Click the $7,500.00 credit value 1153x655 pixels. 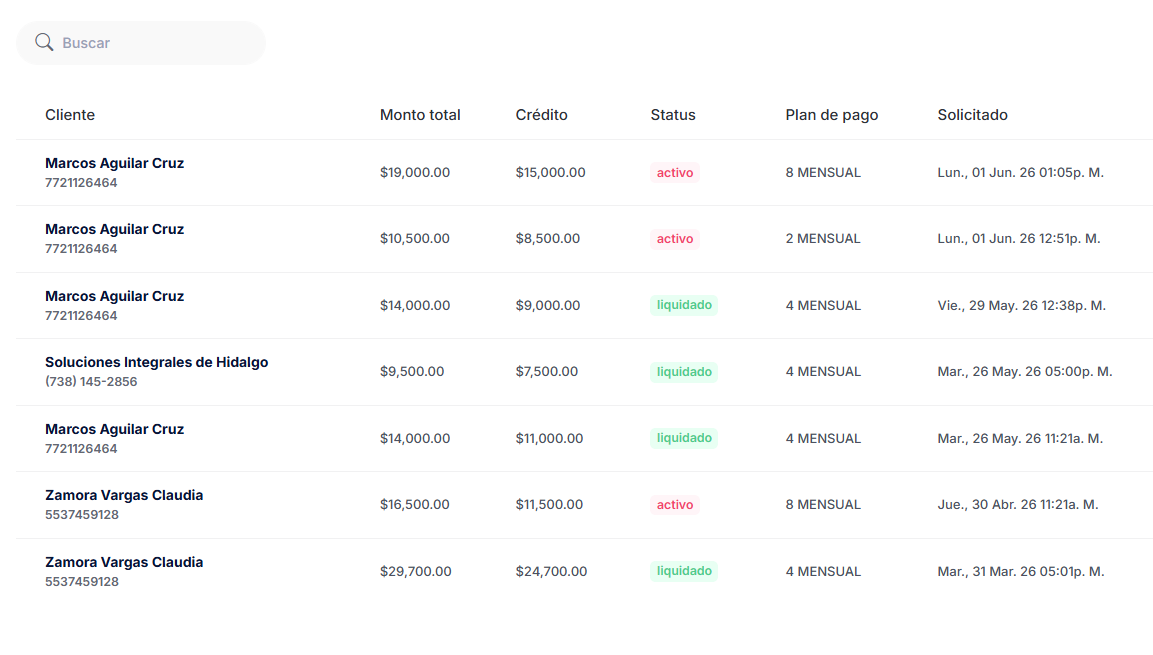[546, 372]
